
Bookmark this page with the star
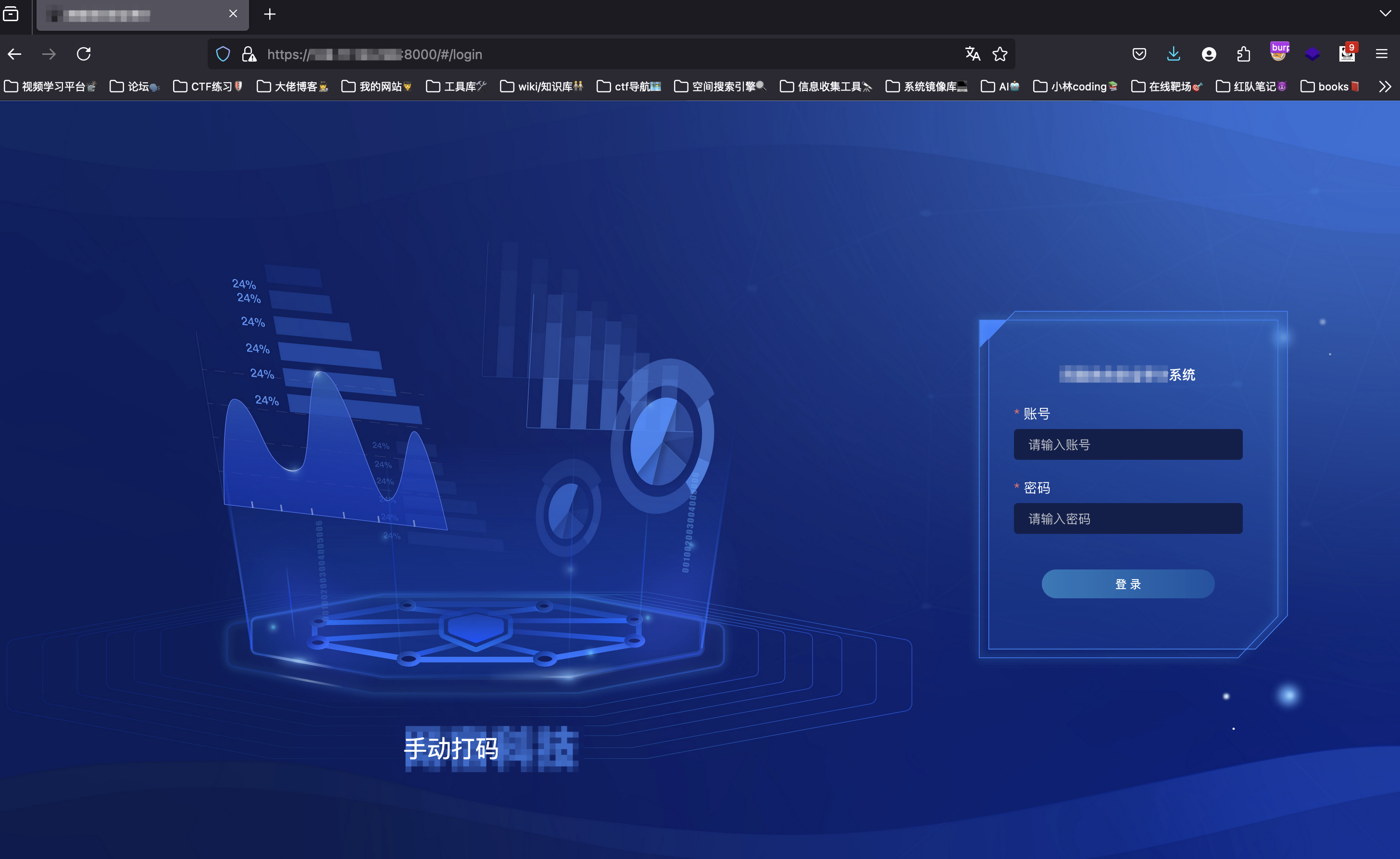[x=1000, y=54]
